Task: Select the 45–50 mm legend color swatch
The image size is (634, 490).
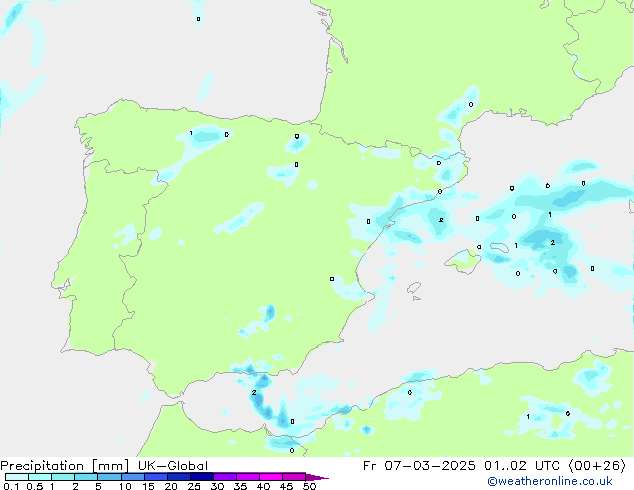Action: tap(294, 477)
